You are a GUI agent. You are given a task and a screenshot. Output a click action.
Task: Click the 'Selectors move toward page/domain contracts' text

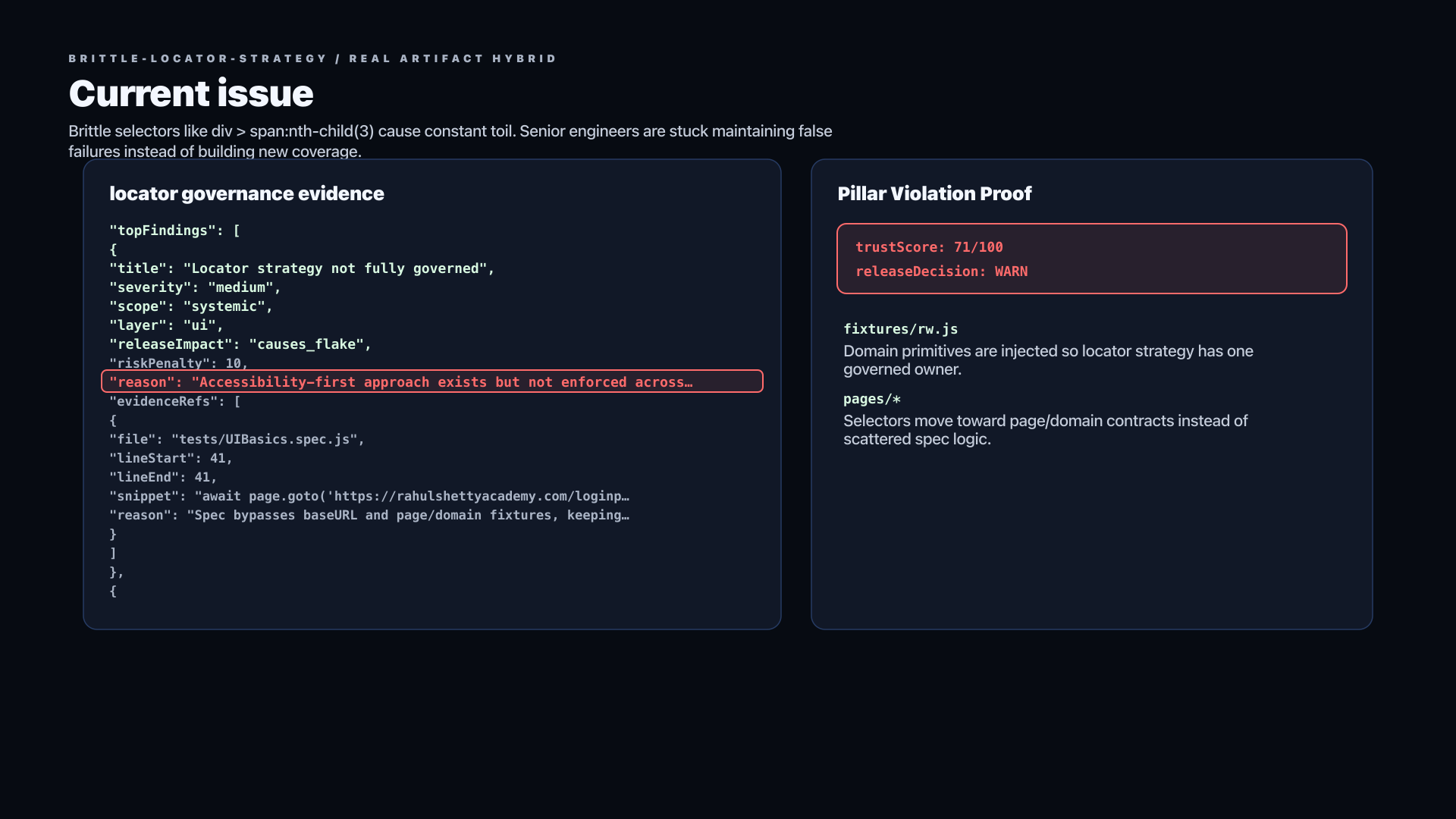point(1045,430)
